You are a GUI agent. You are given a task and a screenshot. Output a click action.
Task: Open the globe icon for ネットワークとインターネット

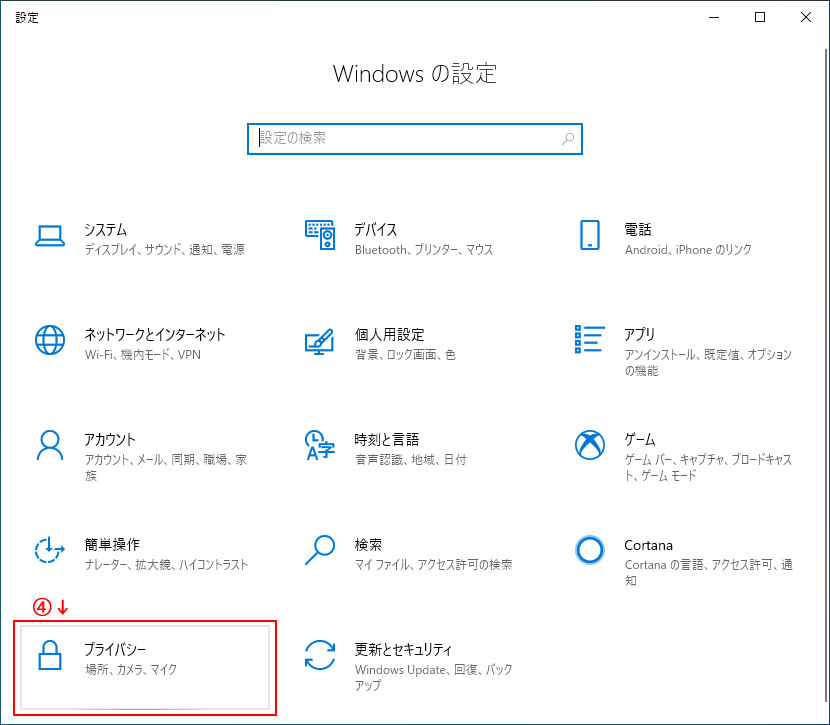(x=50, y=340)
